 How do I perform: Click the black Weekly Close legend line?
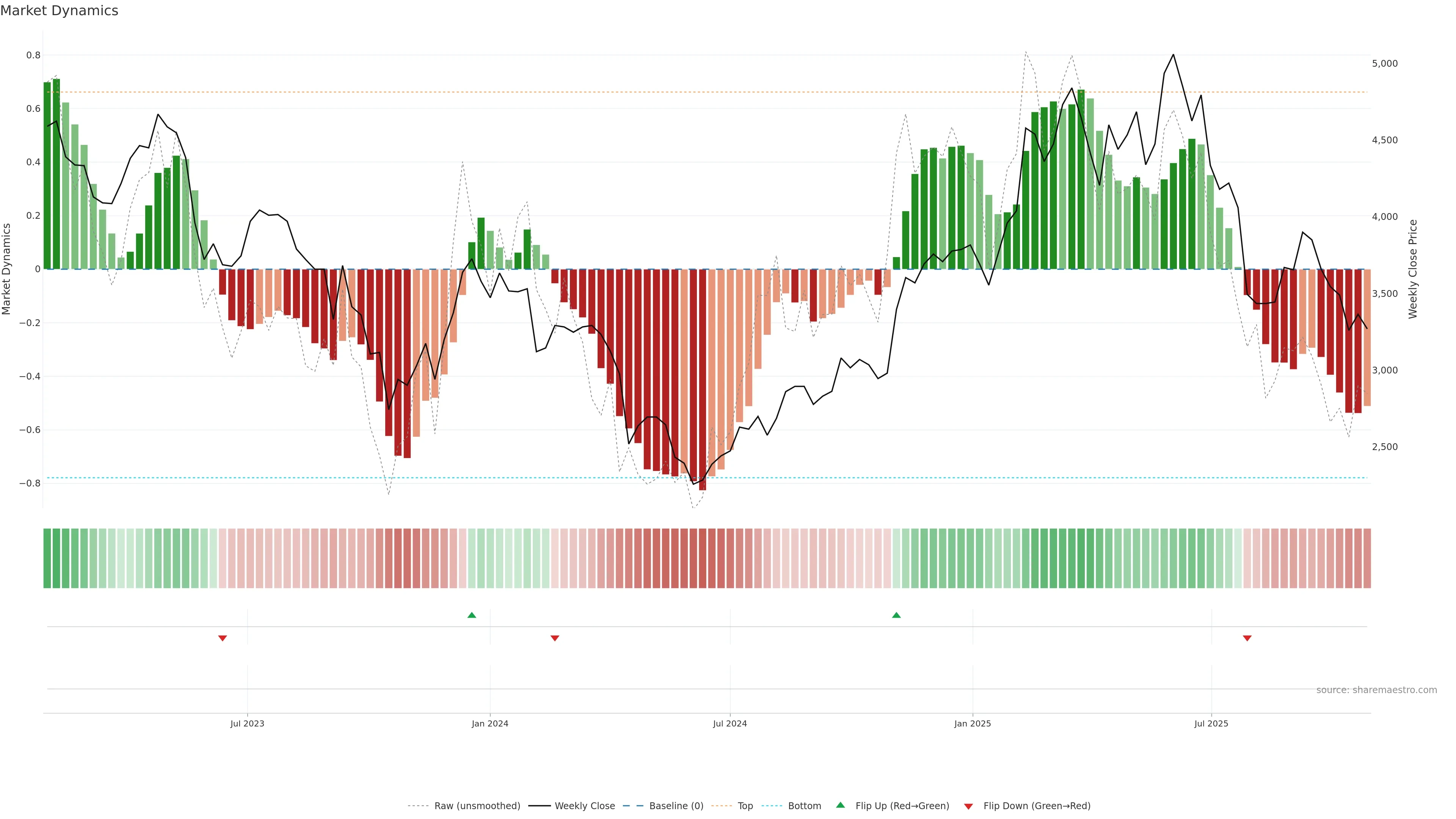pos(539,806)
